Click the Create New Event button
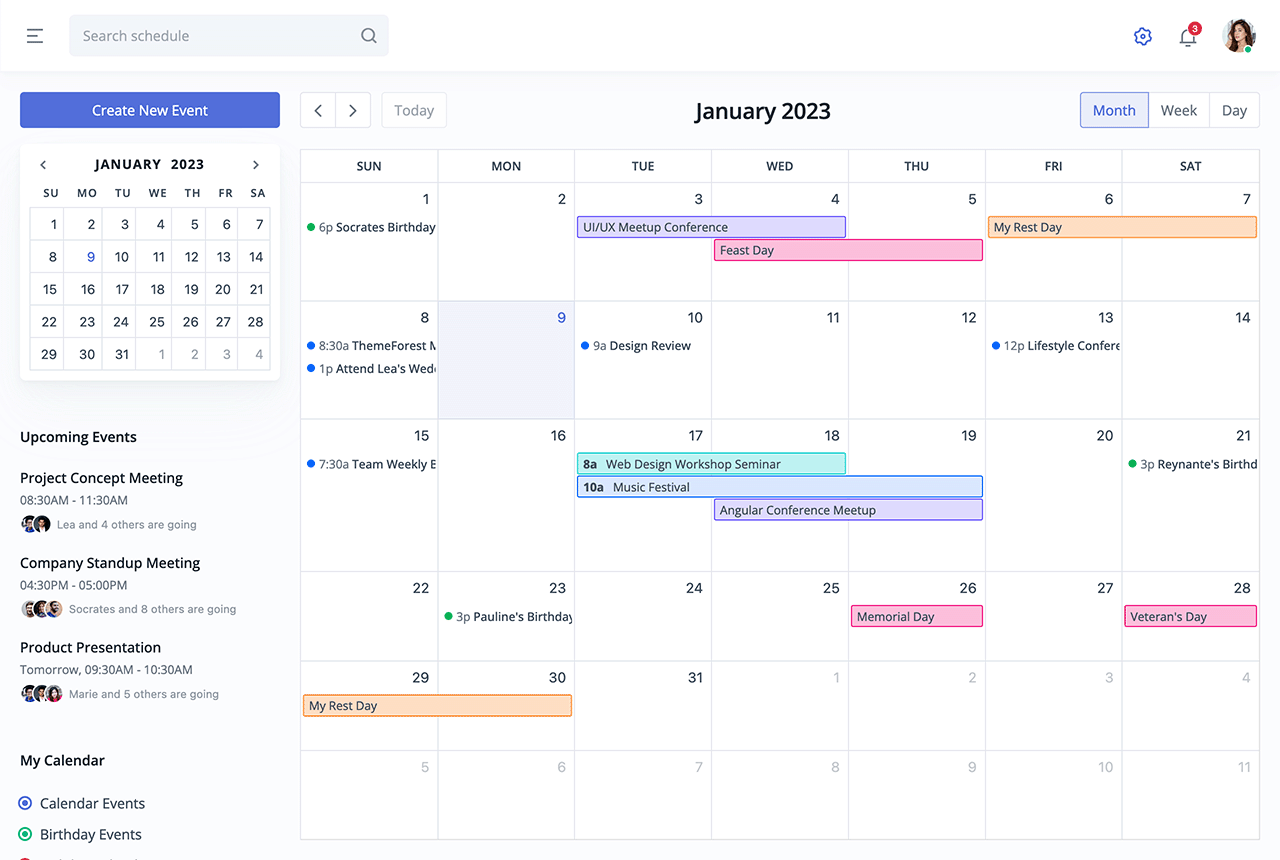1280x860 pixels. click(x=150, y=110)
